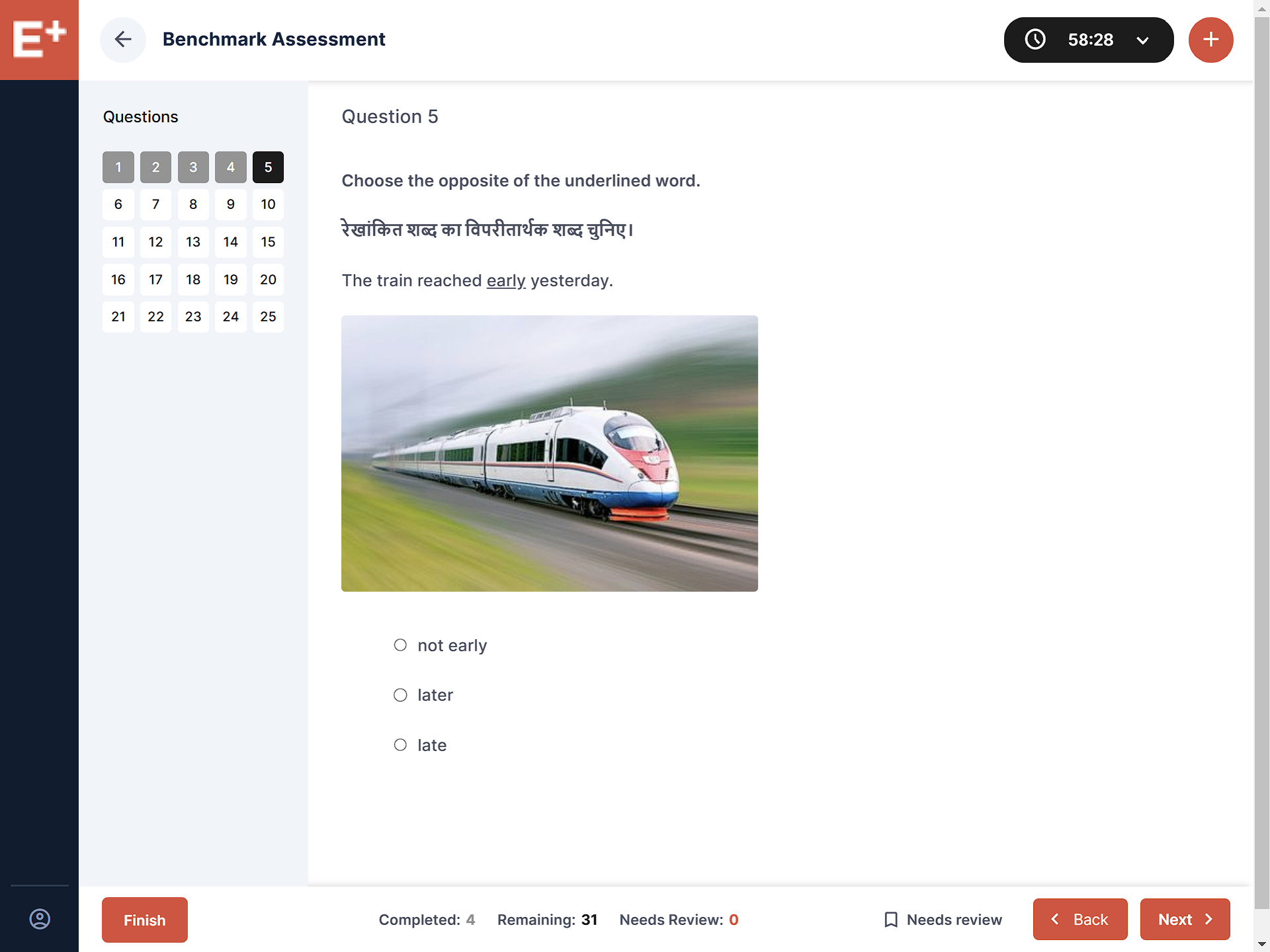Go to question 6

[x=118, y=204]
